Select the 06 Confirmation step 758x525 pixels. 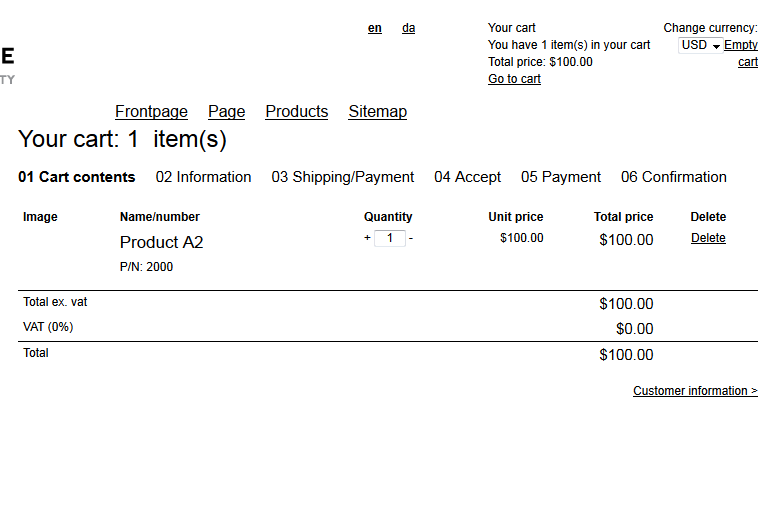[674, 177]
